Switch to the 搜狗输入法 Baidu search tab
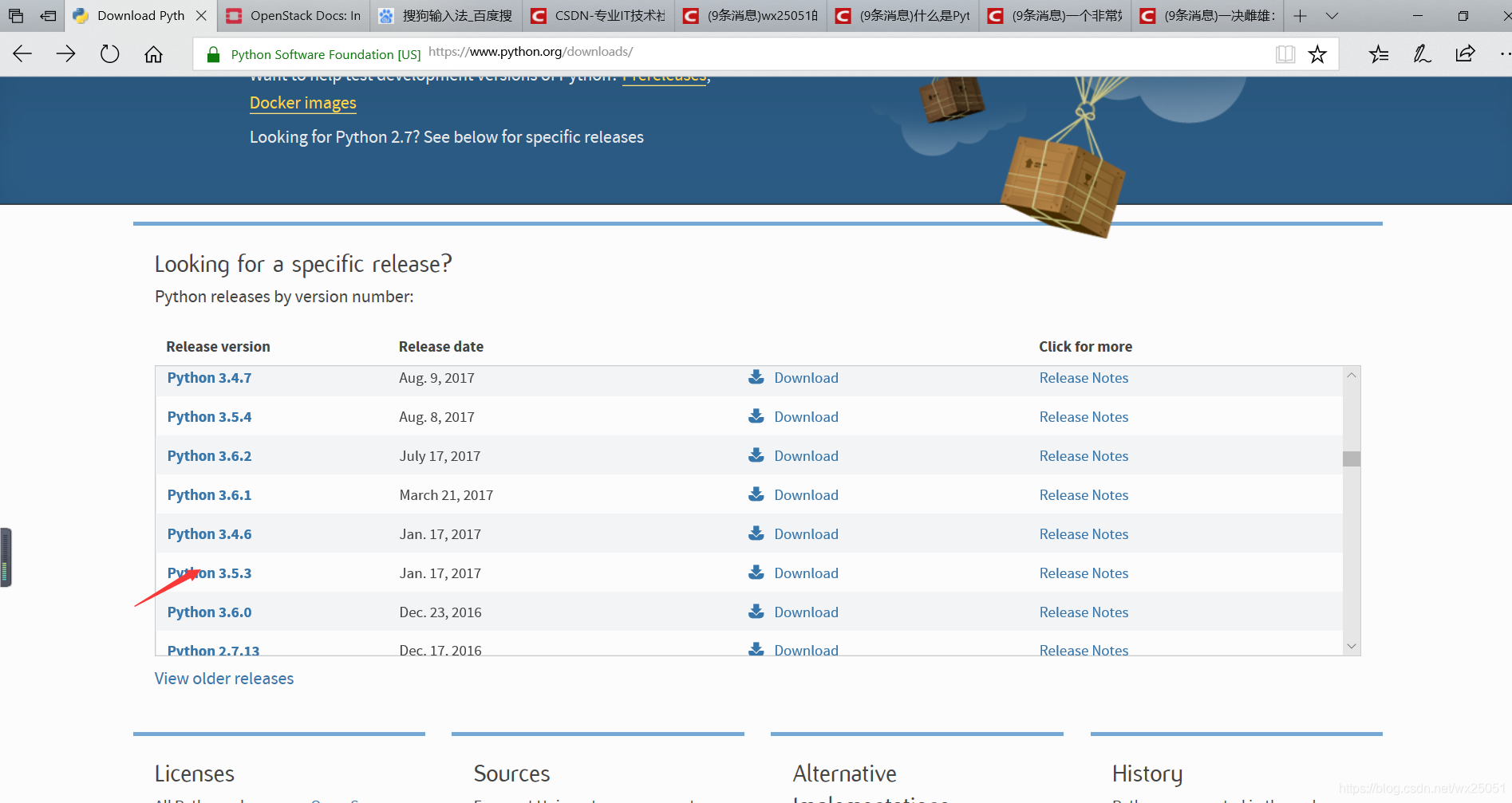This screenshot has width=1512, height=803. pyautogui.click(x=446, y=15)
